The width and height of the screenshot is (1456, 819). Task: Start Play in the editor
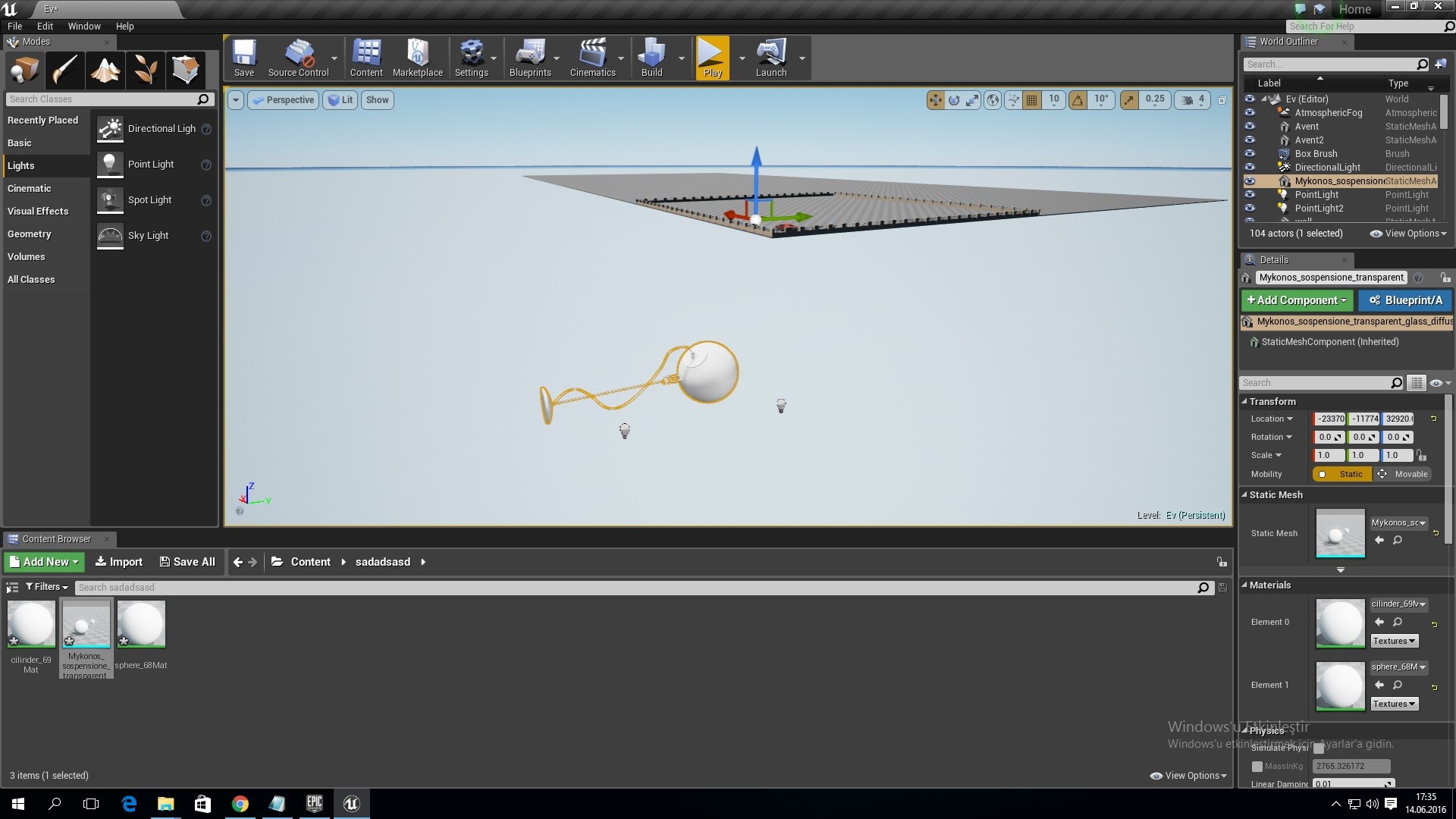pyautogui.click(x=712, y=58)
